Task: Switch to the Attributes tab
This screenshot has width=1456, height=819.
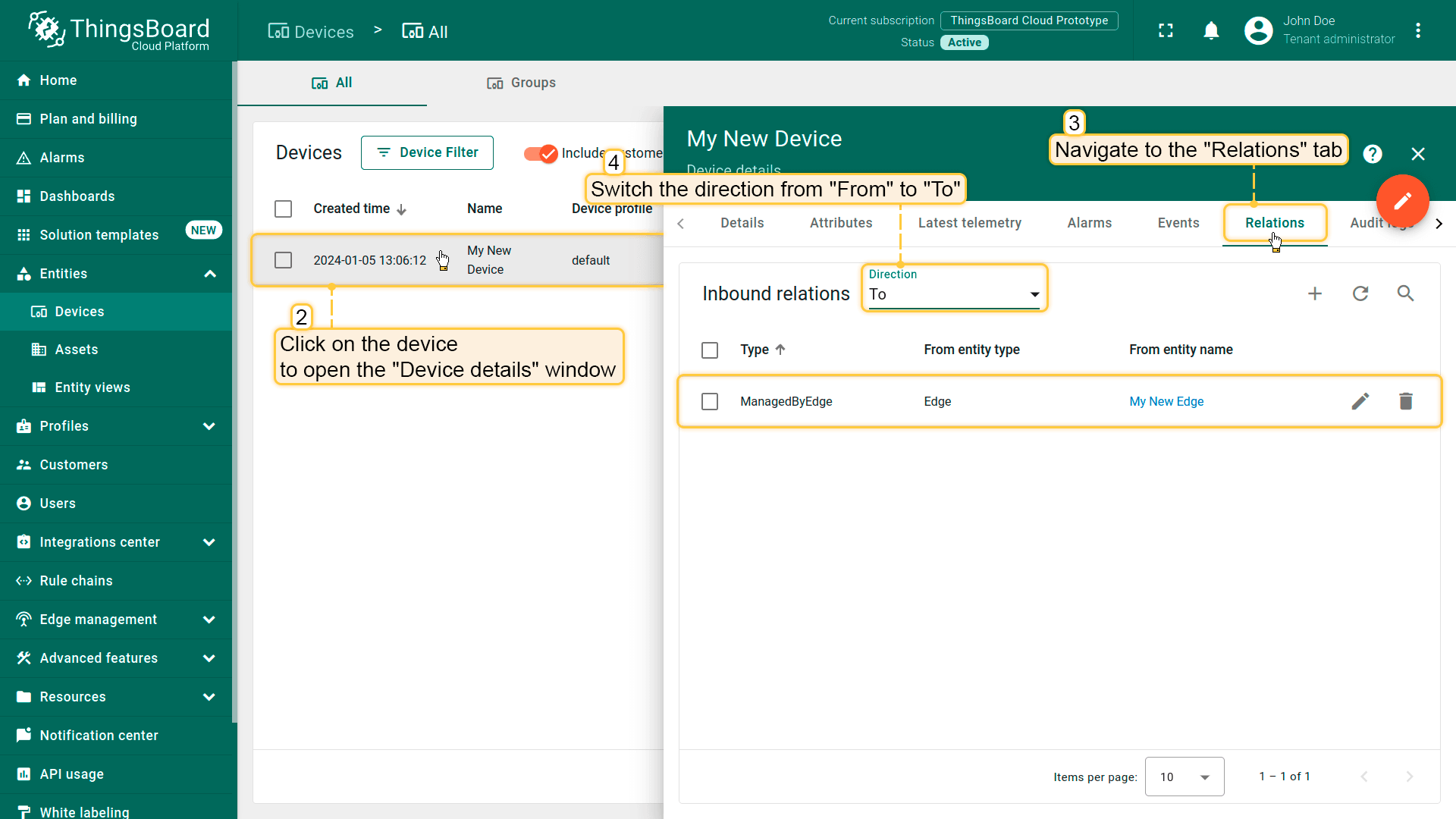Action: click(x=840, y=223)
